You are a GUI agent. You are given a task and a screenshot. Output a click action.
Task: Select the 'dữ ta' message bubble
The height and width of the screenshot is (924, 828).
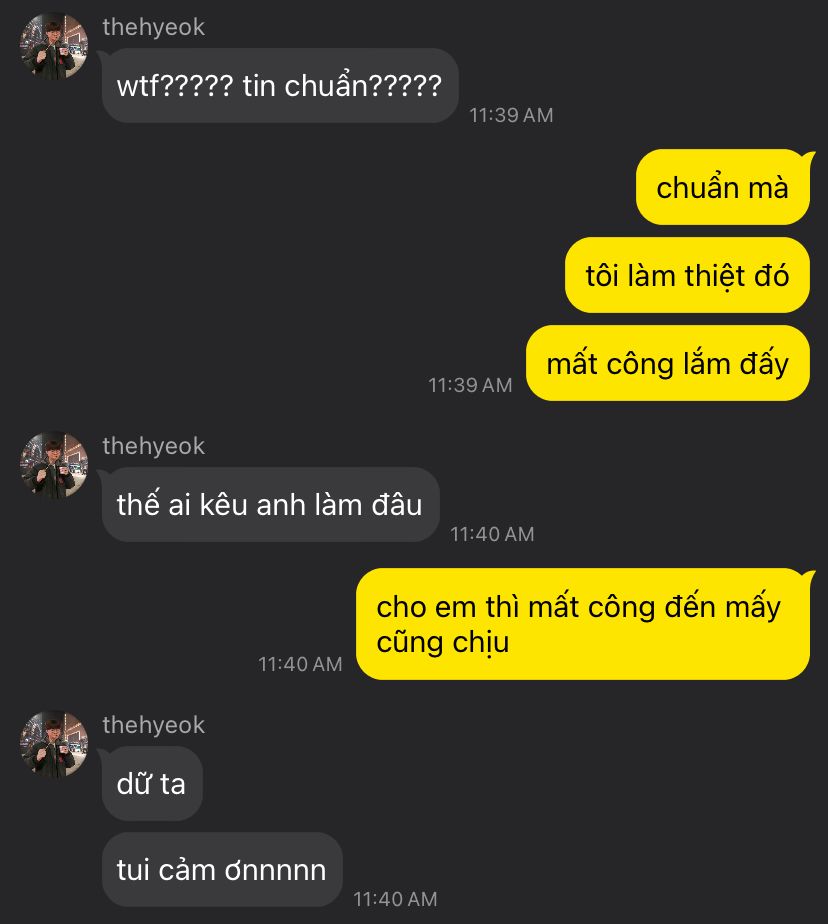(152, 783)
